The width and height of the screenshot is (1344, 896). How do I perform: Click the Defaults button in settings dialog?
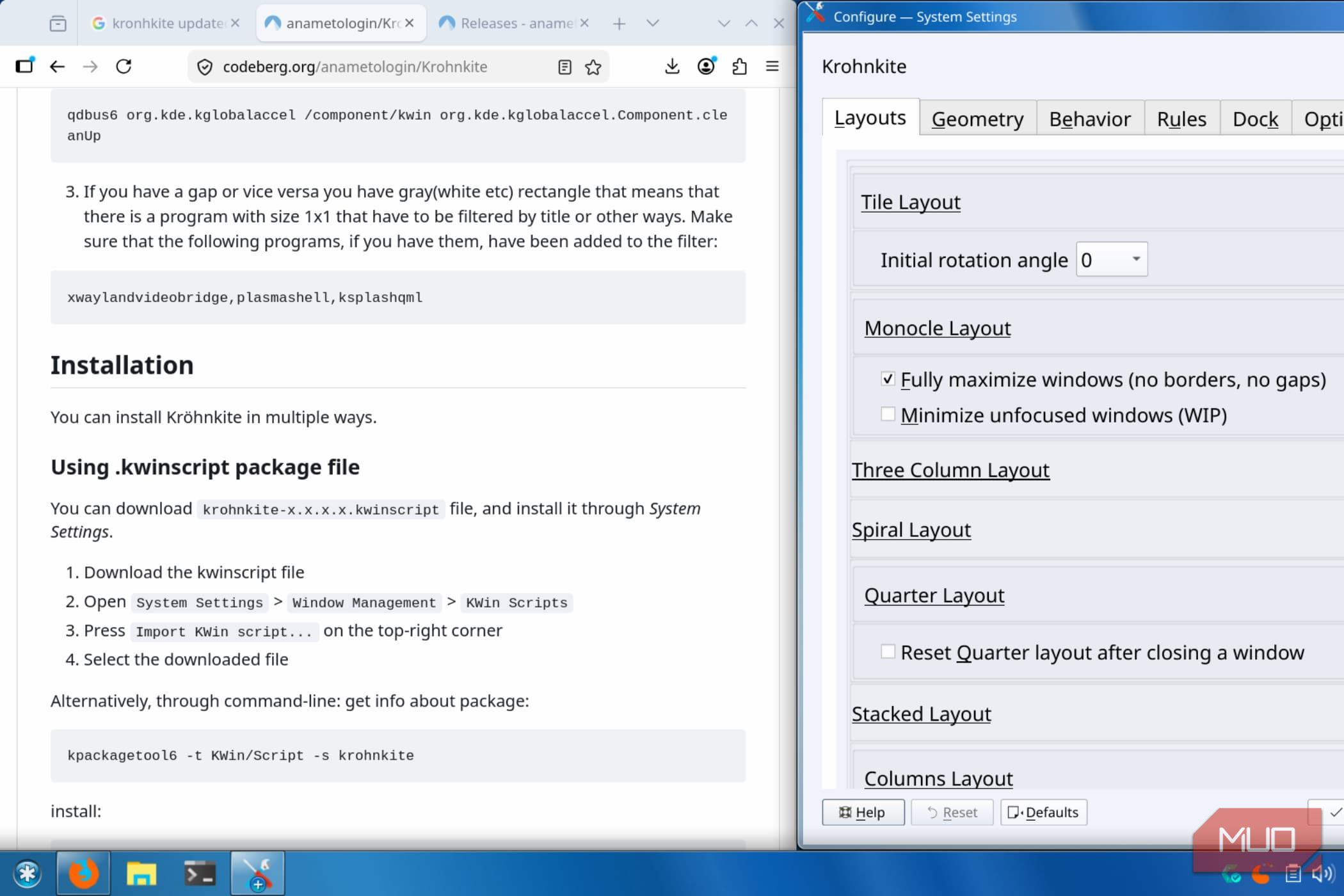pos(1044,812)
